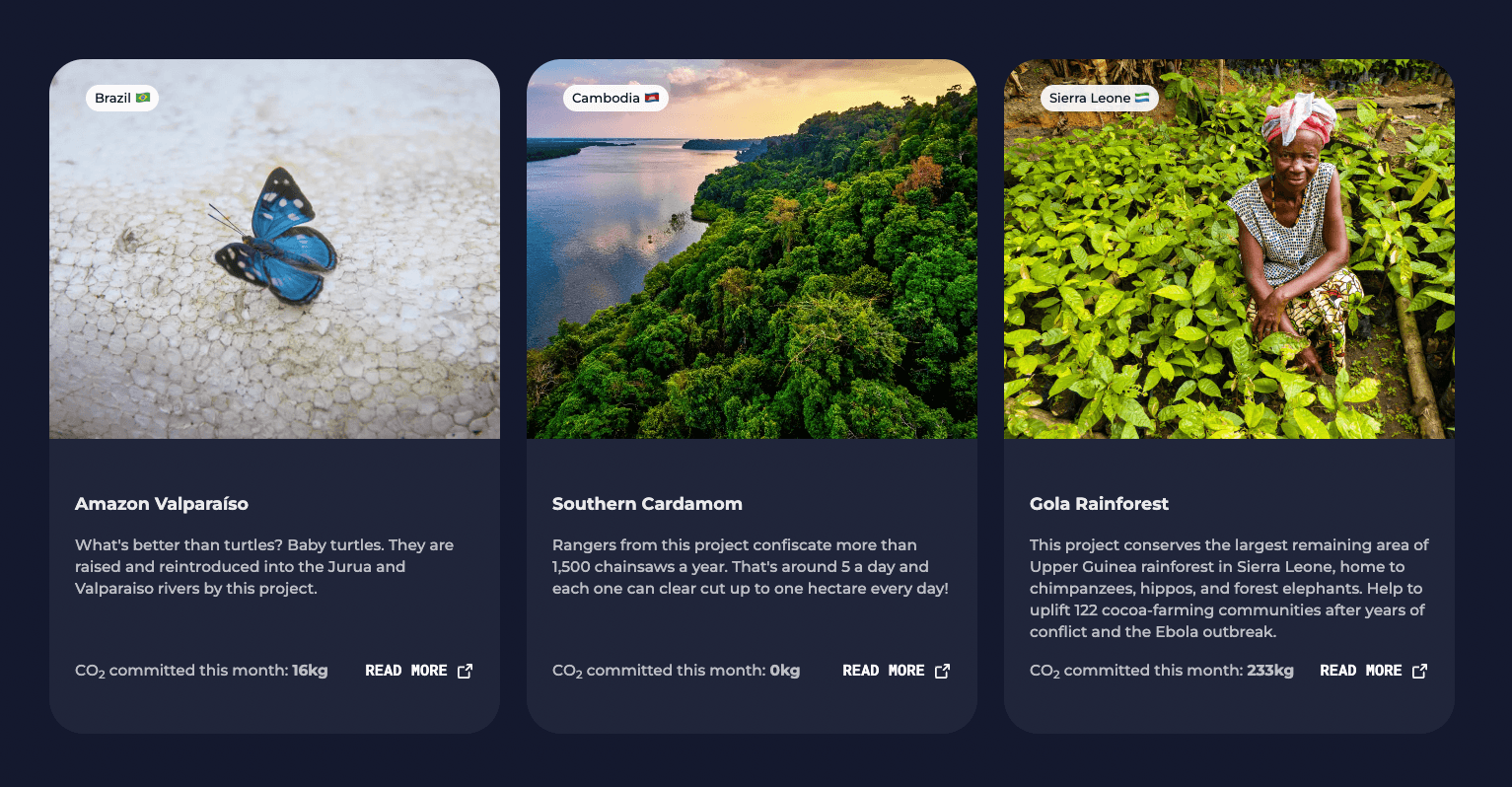Viewport: 1512px width, 787px height.
Task: Select the rainforest river aerial photo
Action: coord(752,249)
